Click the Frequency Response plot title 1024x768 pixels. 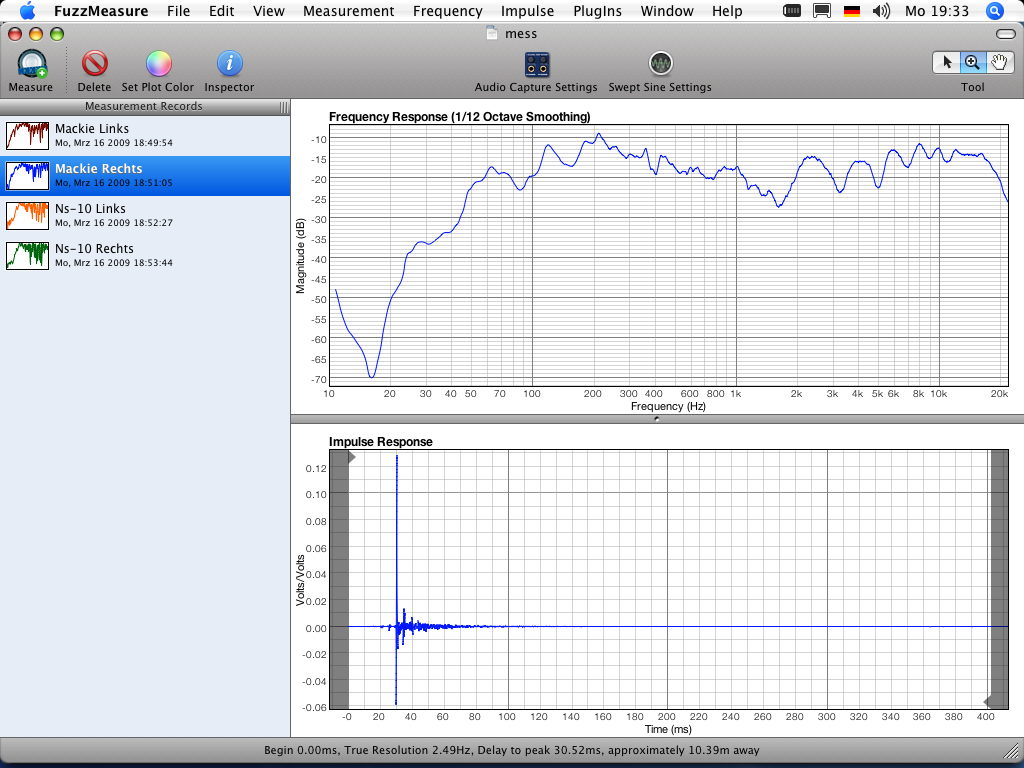459,116
